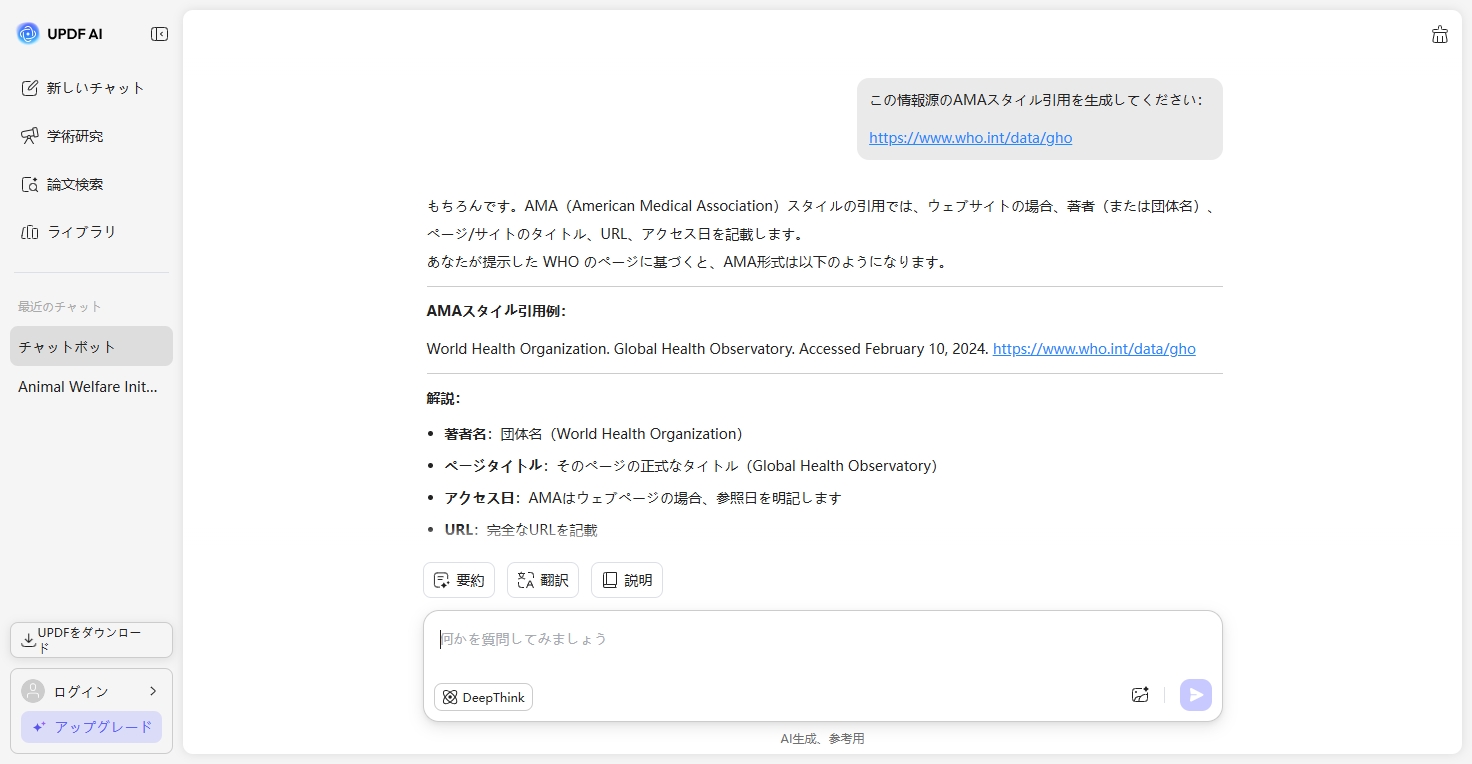Click the user prompt text この情報源のAMAスタイル引用
The height and width of the screenshot is (764, 1472).
coord(1036,100)
